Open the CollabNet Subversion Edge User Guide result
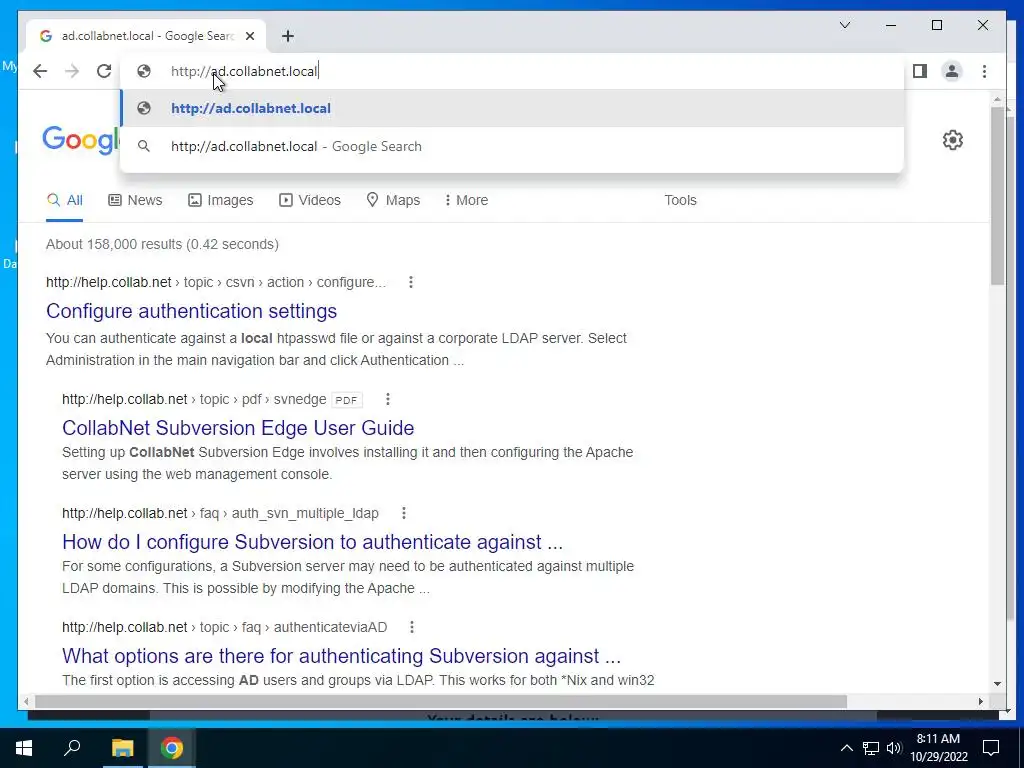1024x768 pixels. click(x=238, y=428)
